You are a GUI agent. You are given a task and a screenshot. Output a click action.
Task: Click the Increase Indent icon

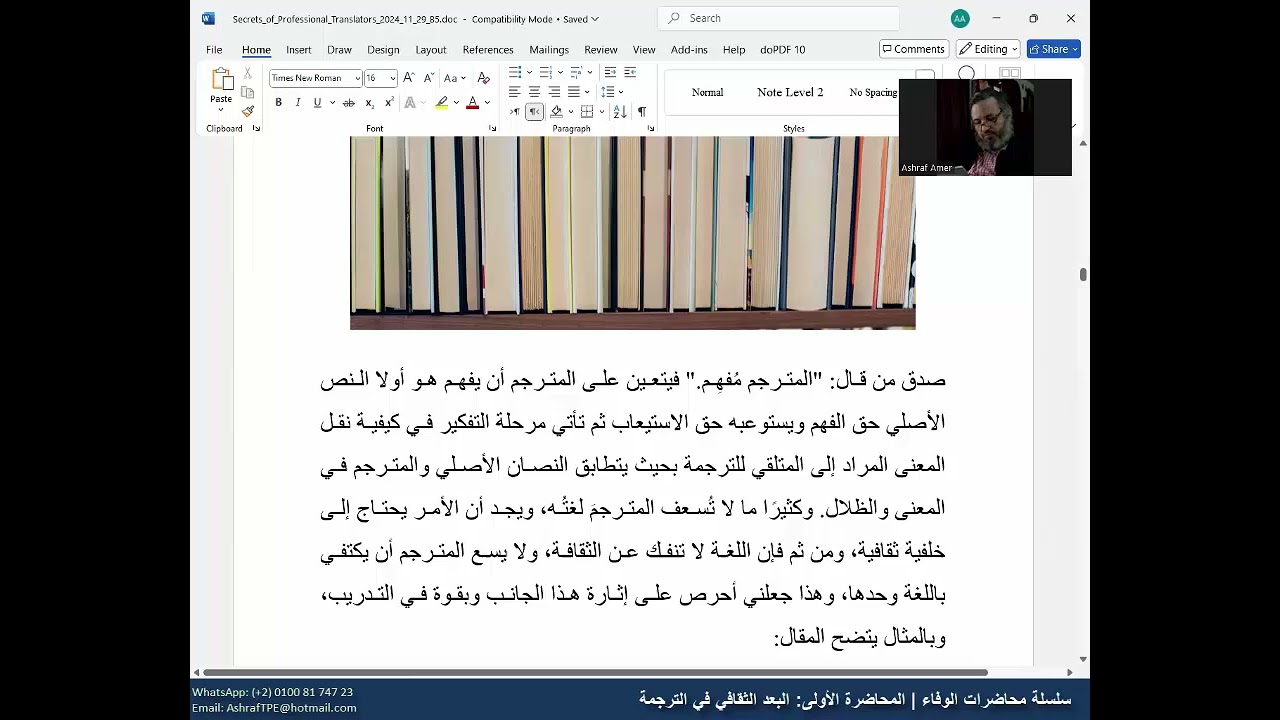(630, 73)
